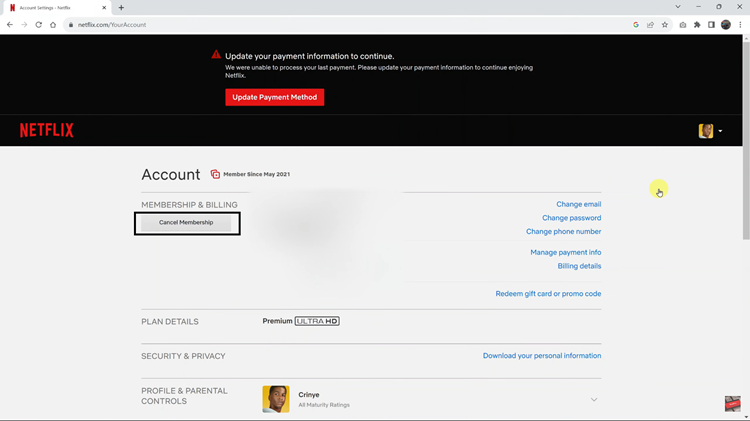Image resolution: width=750 pixels, height=421 pixels.
Task: Select the Account Settings - Netflix tab
Action: 57,8
